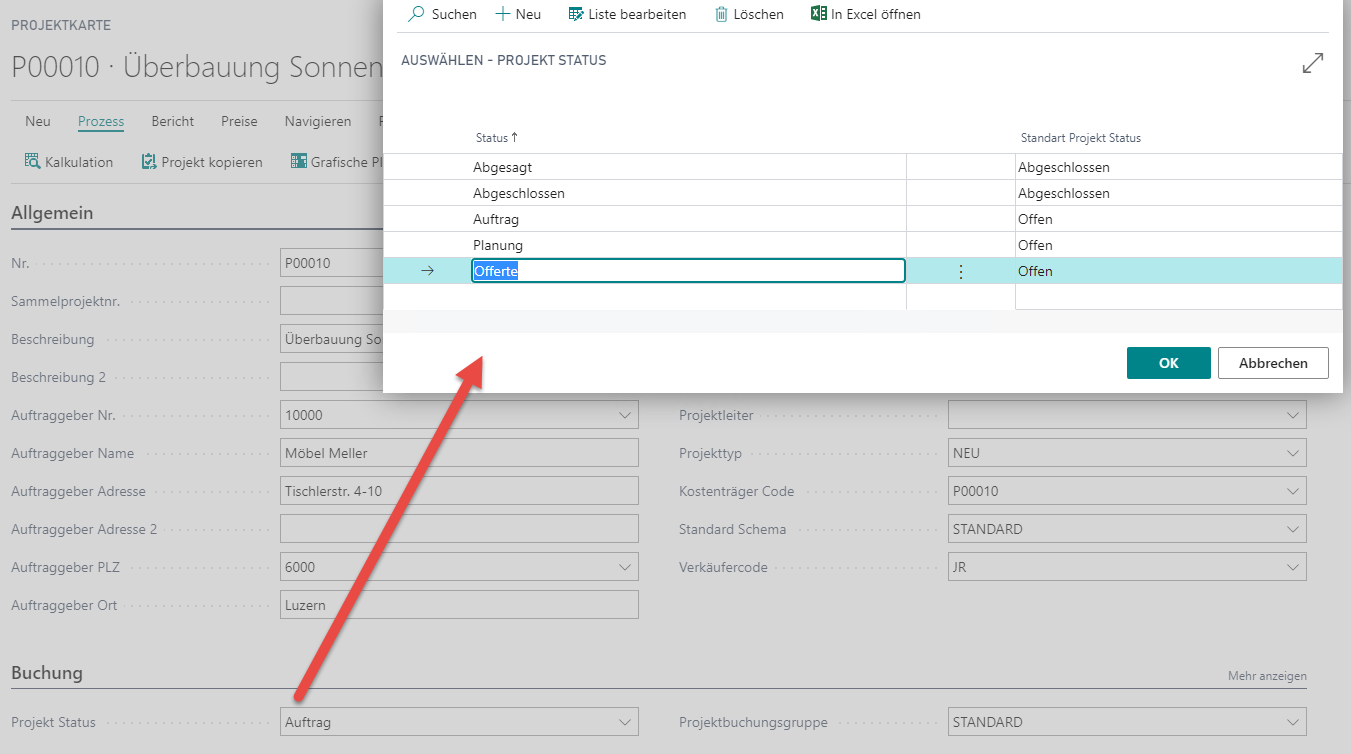The width and height of the screenshot is (1351, 754).
Task: Select the Abgesagt status row
Action: pos(863,167)
